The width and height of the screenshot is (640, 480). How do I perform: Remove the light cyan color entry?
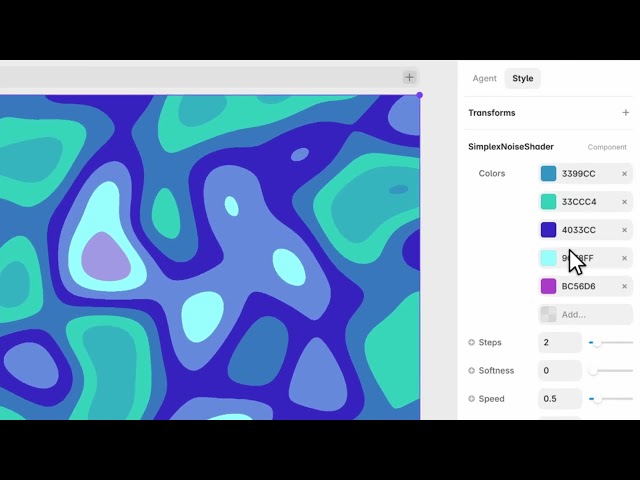[624, 258]
